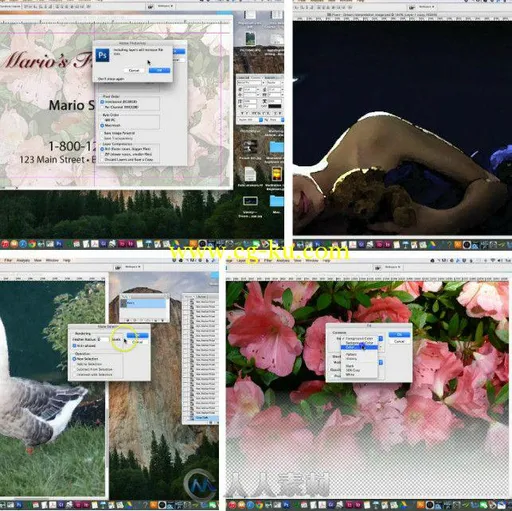Click Chrome in the top-left screenshot's dock
This screenshot has height=511, width=512.
(32, 244)
